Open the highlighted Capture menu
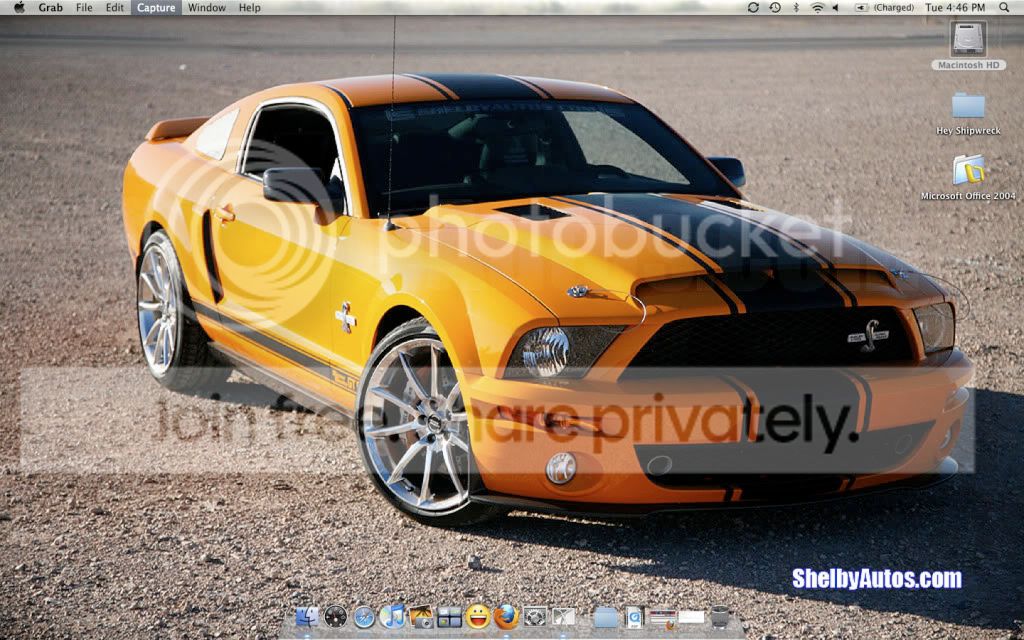The width and height of the screenshot is (1024, 640). pyautogui.click(x=156, y=8)
